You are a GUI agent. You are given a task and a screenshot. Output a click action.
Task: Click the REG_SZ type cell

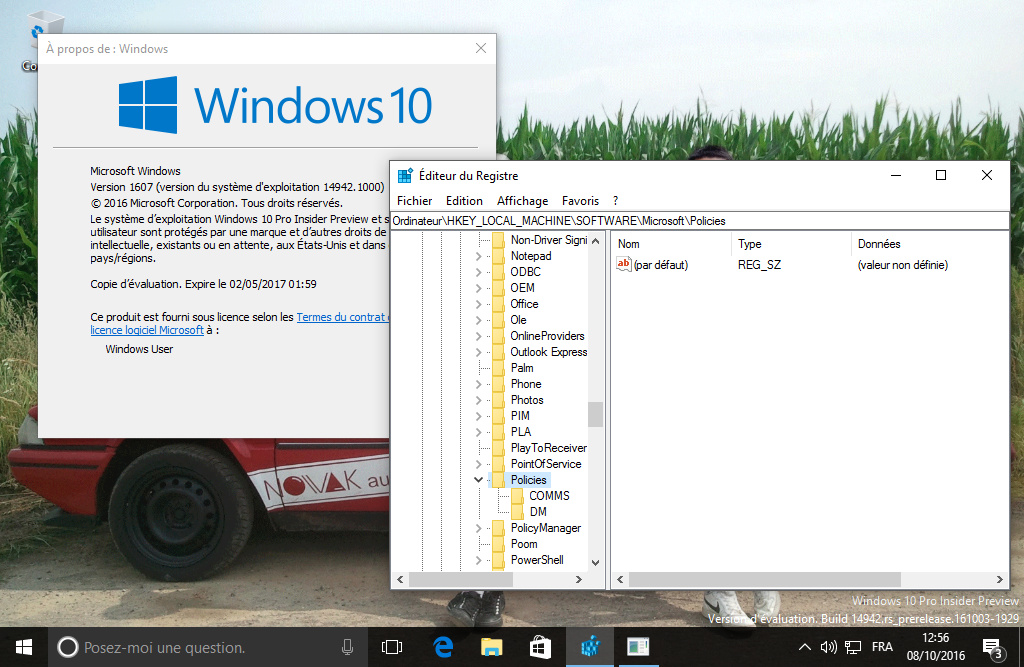760,265
